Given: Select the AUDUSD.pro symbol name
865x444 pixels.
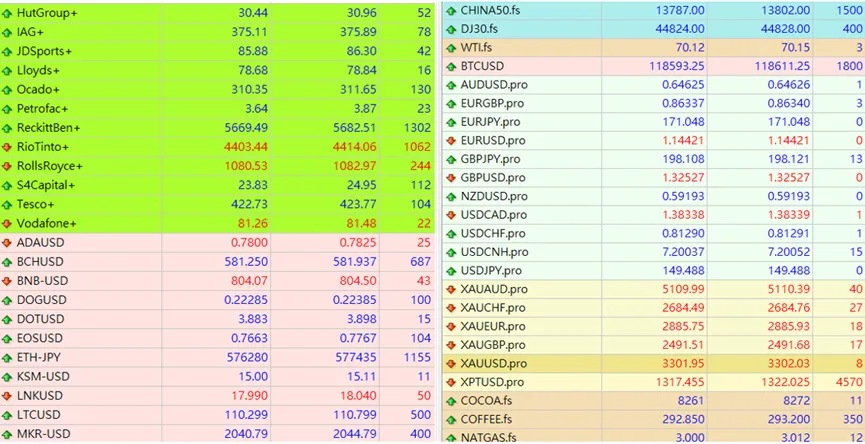Looking at the screenshot, I should [x=494, y=85].
